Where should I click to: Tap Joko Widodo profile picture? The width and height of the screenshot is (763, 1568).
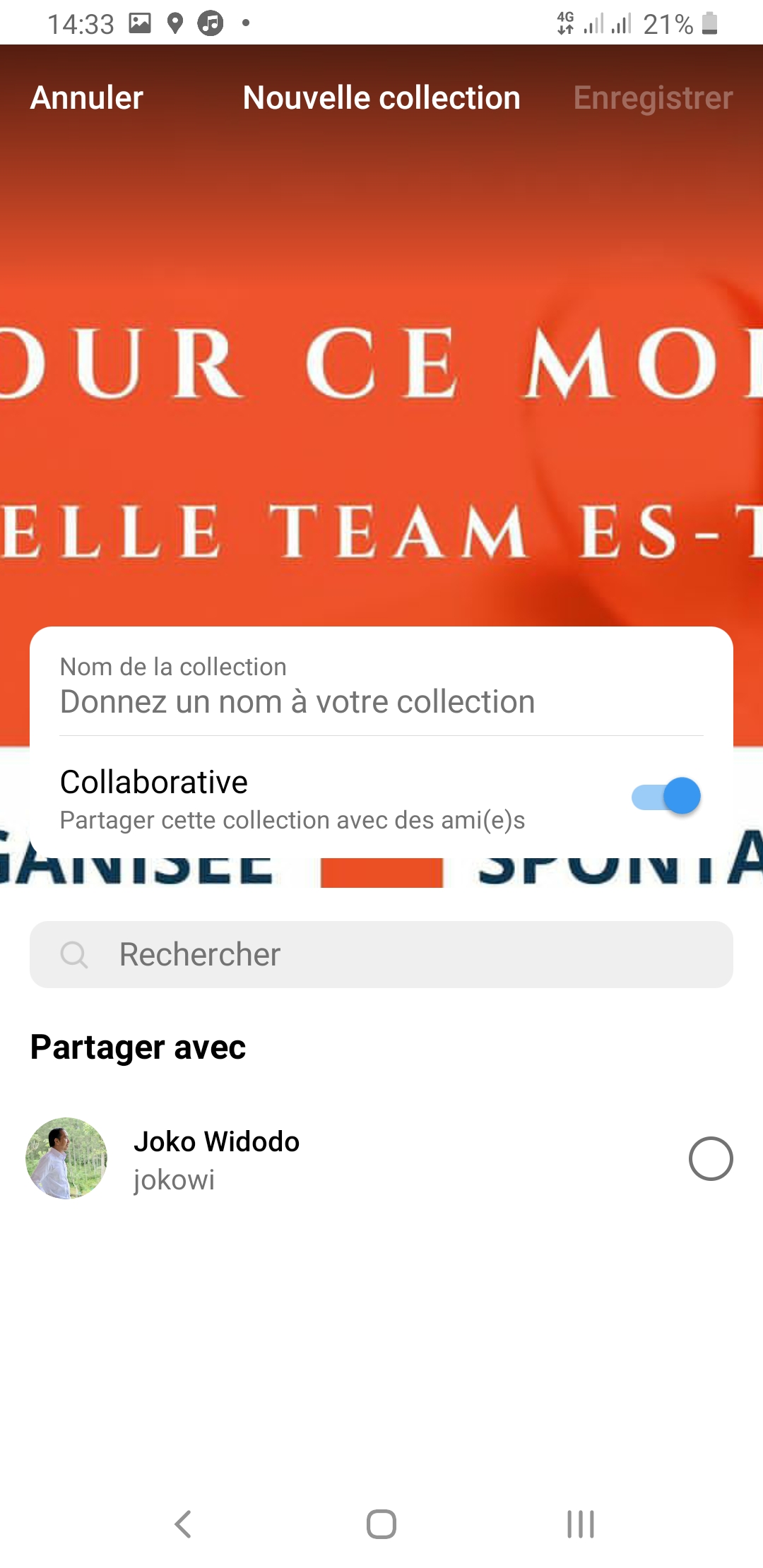66,1158
